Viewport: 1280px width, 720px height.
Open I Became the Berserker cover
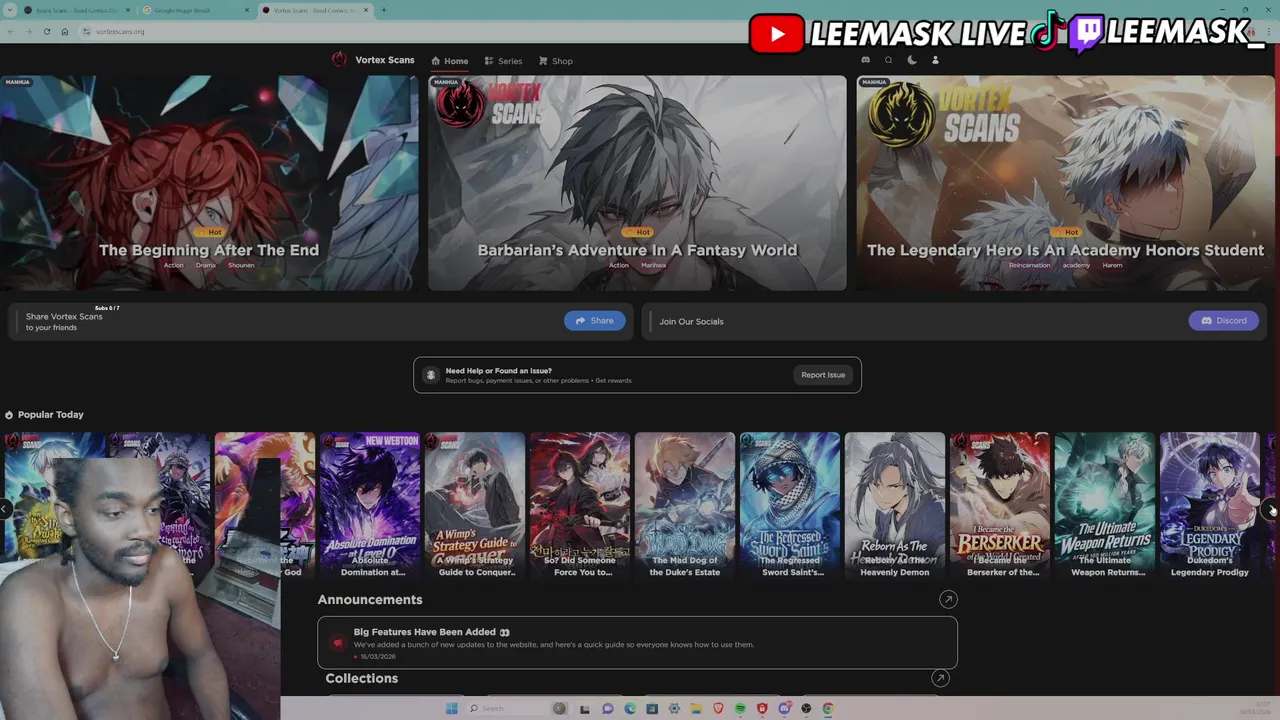[1000, 505]
